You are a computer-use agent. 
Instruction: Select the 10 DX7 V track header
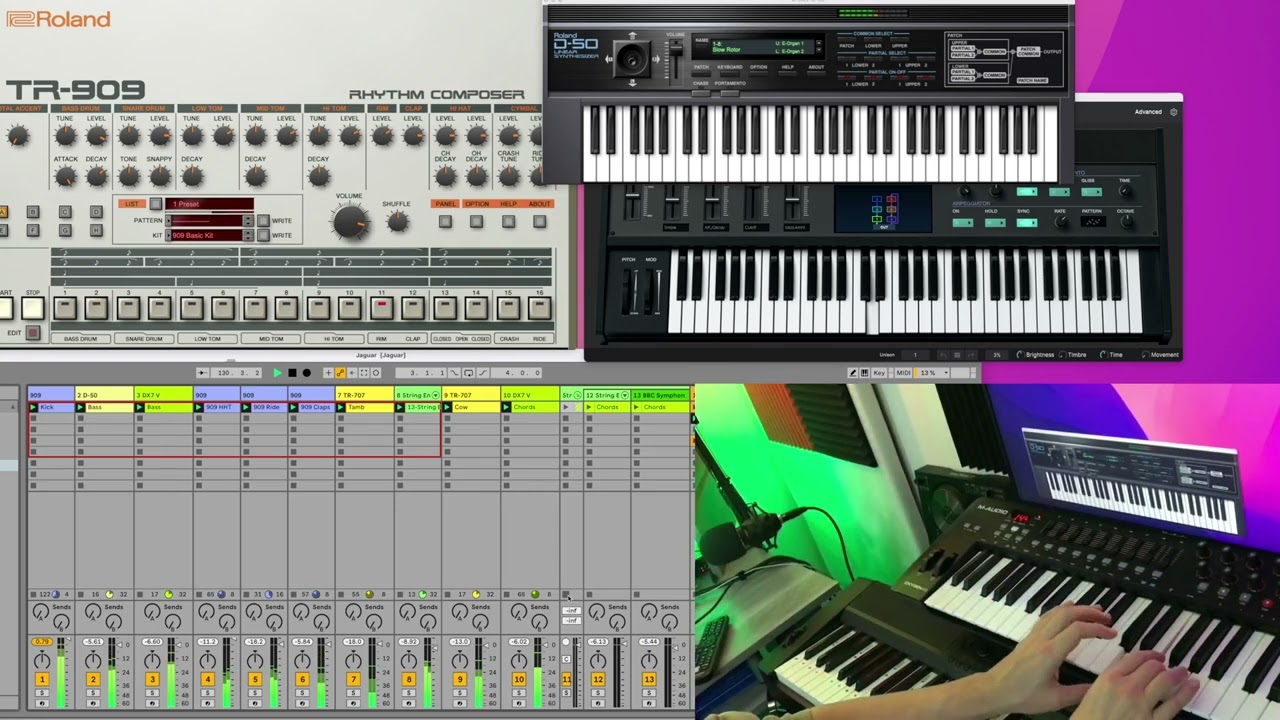(x=530, y=395)
